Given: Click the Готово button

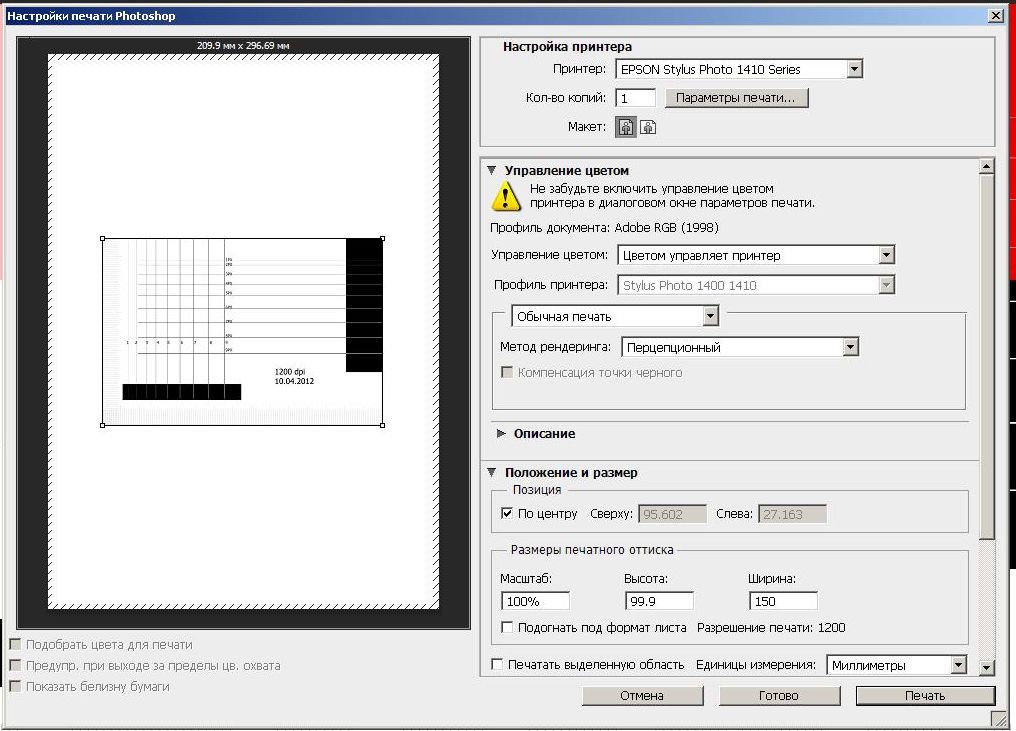Looking at the screenshot, I should point(779,695).
